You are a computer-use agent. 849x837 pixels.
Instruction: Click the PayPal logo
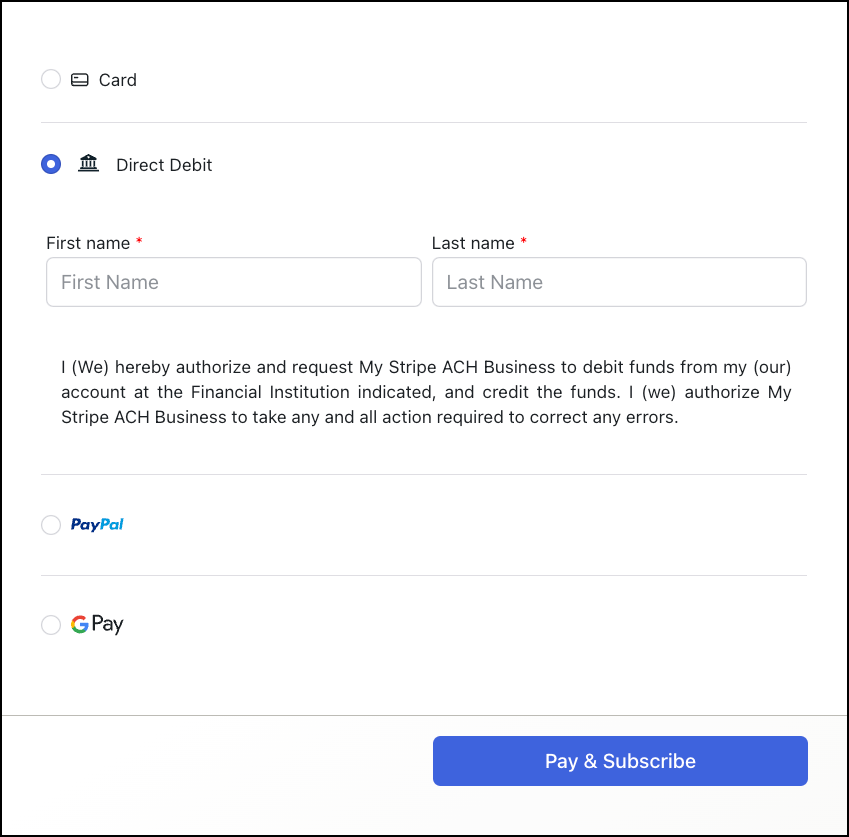coord(97,524)
